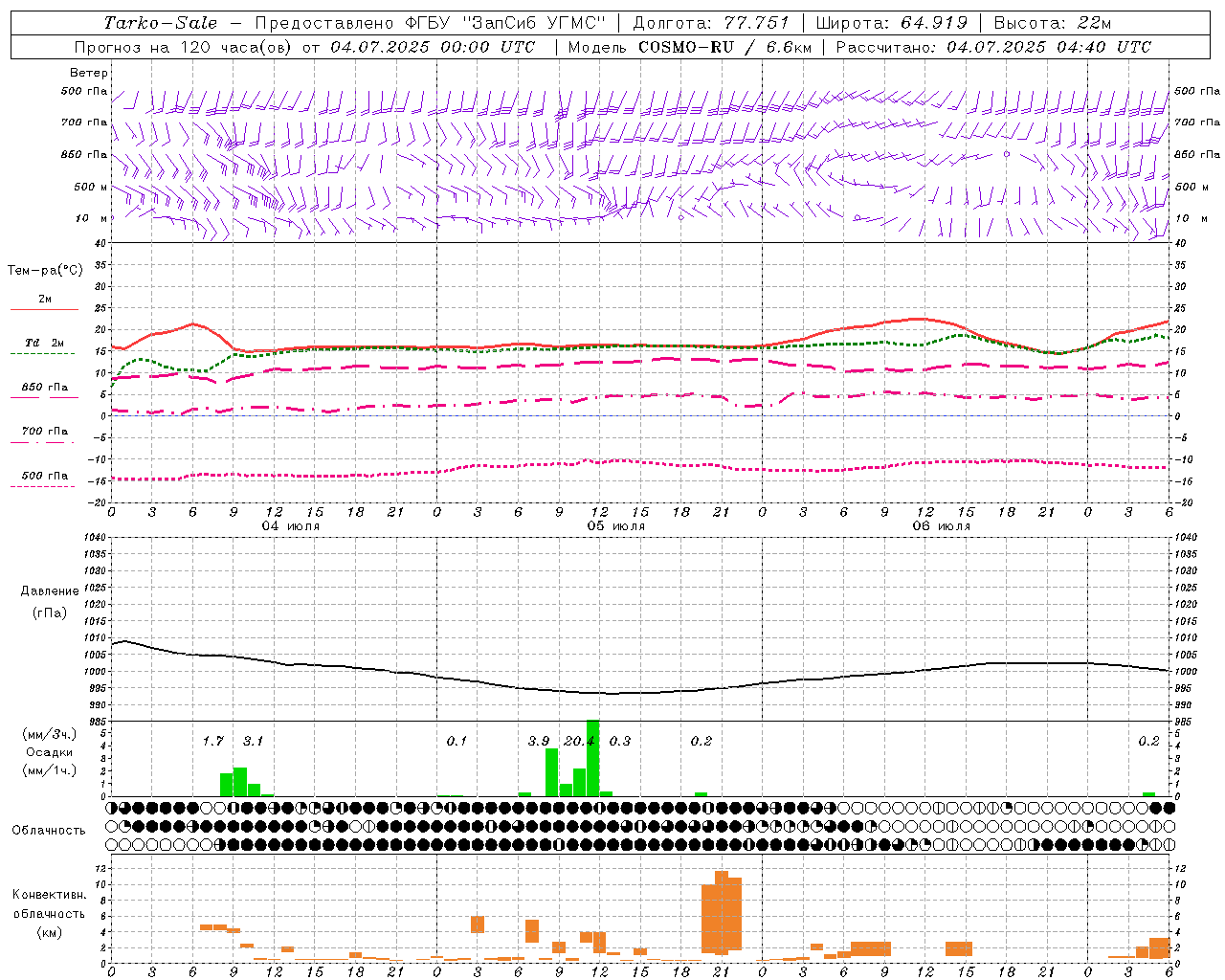Click the "Осадки" precipitation label
The height and width of the screenshot is (980, 1225).
(50, 752)
